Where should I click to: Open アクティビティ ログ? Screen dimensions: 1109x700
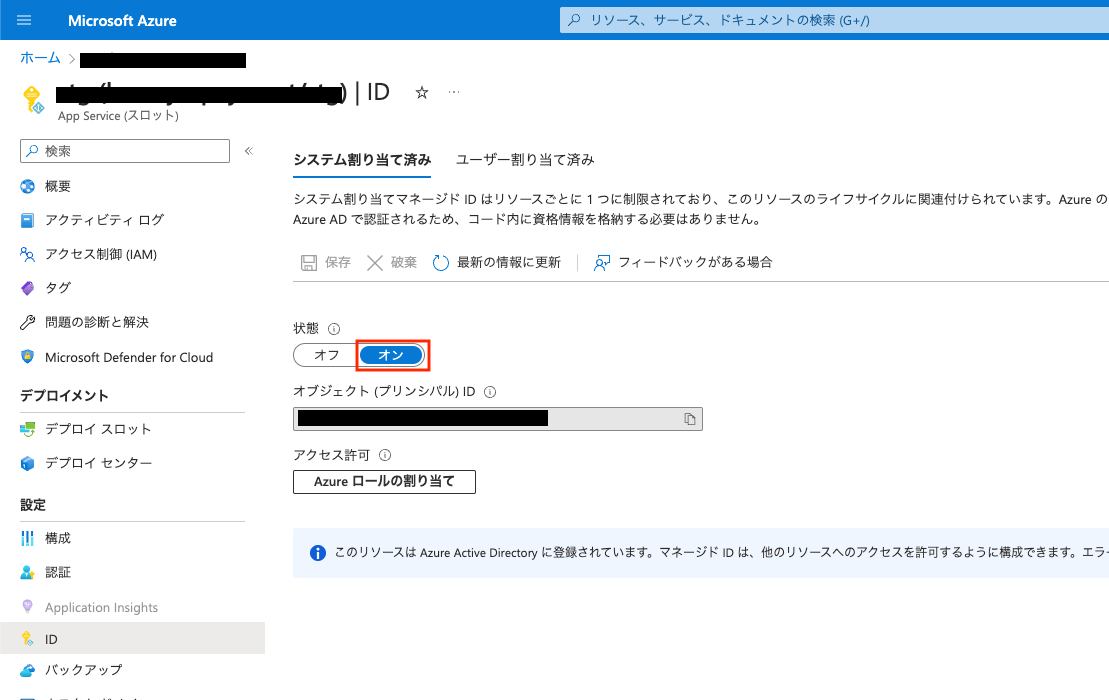tap(104, 221)
